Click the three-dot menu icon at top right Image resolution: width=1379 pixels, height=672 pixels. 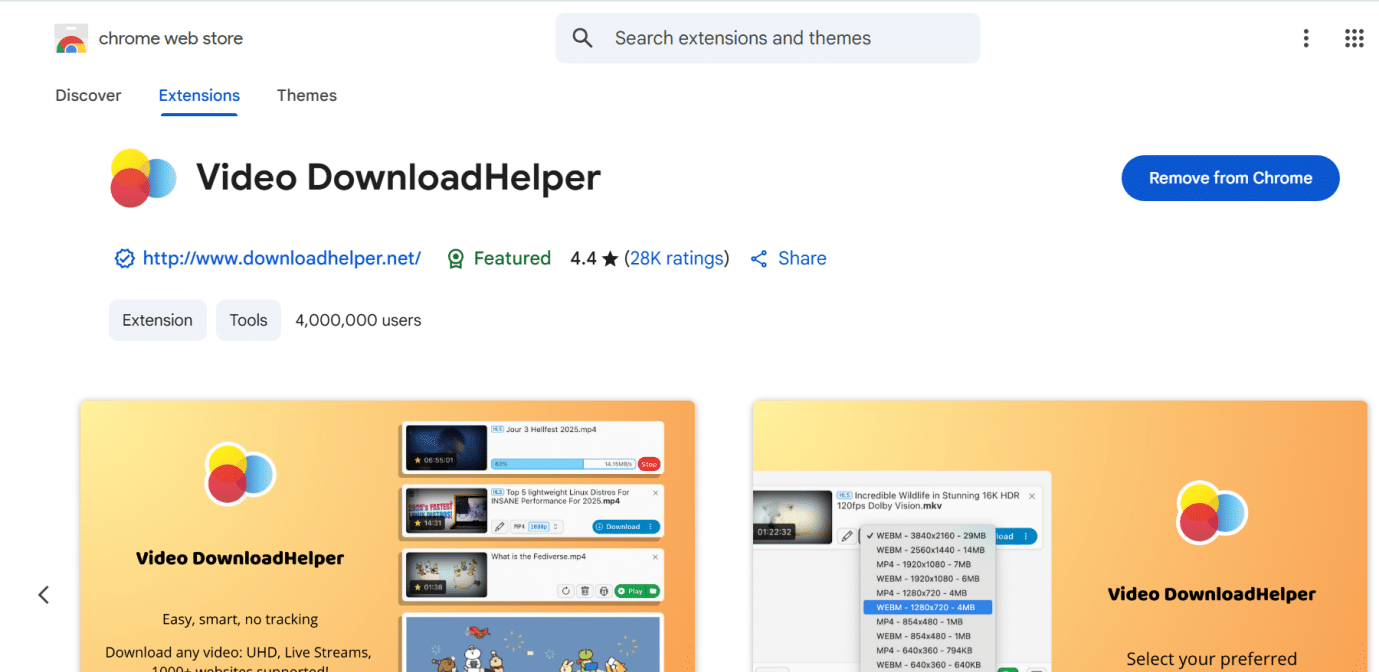point(1306,38)
